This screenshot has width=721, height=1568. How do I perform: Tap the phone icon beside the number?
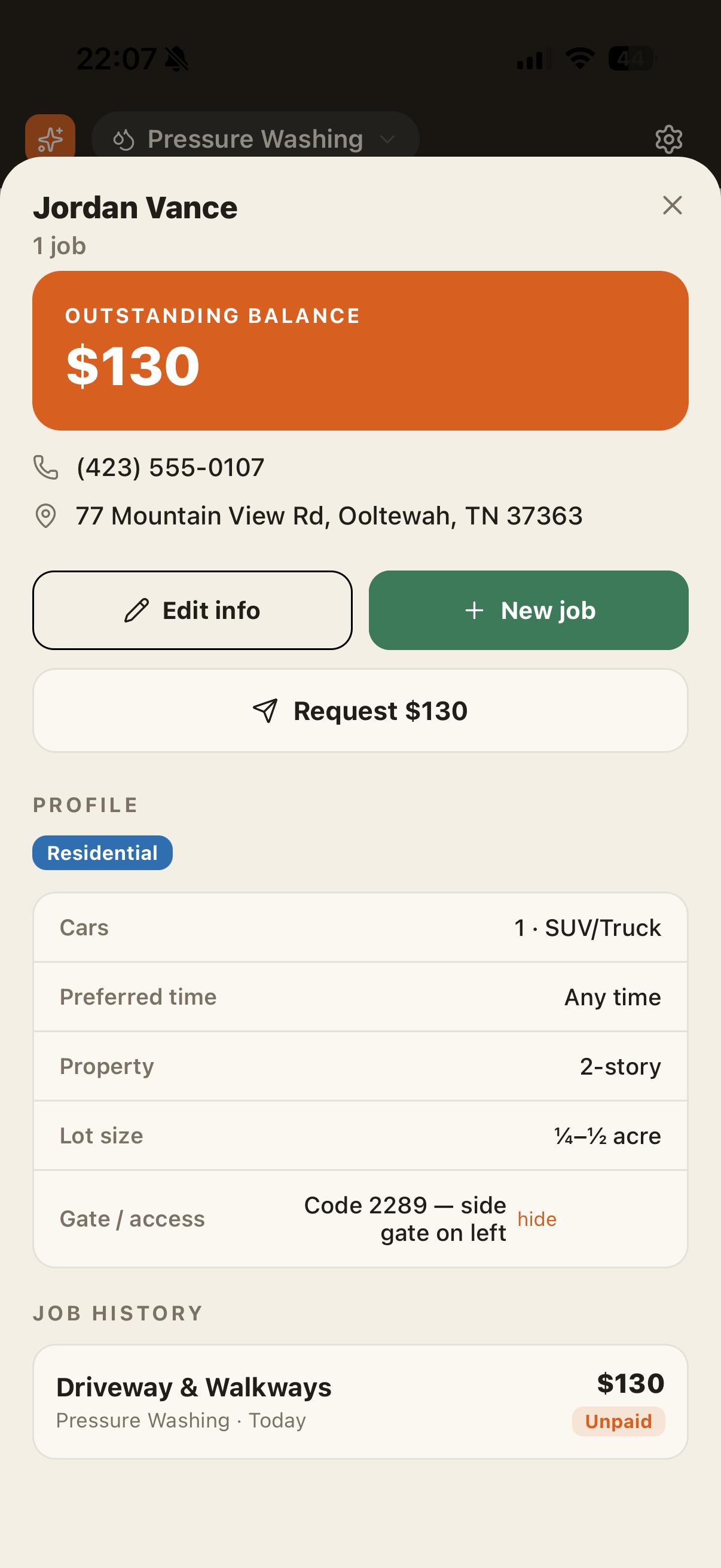(45, 468)
